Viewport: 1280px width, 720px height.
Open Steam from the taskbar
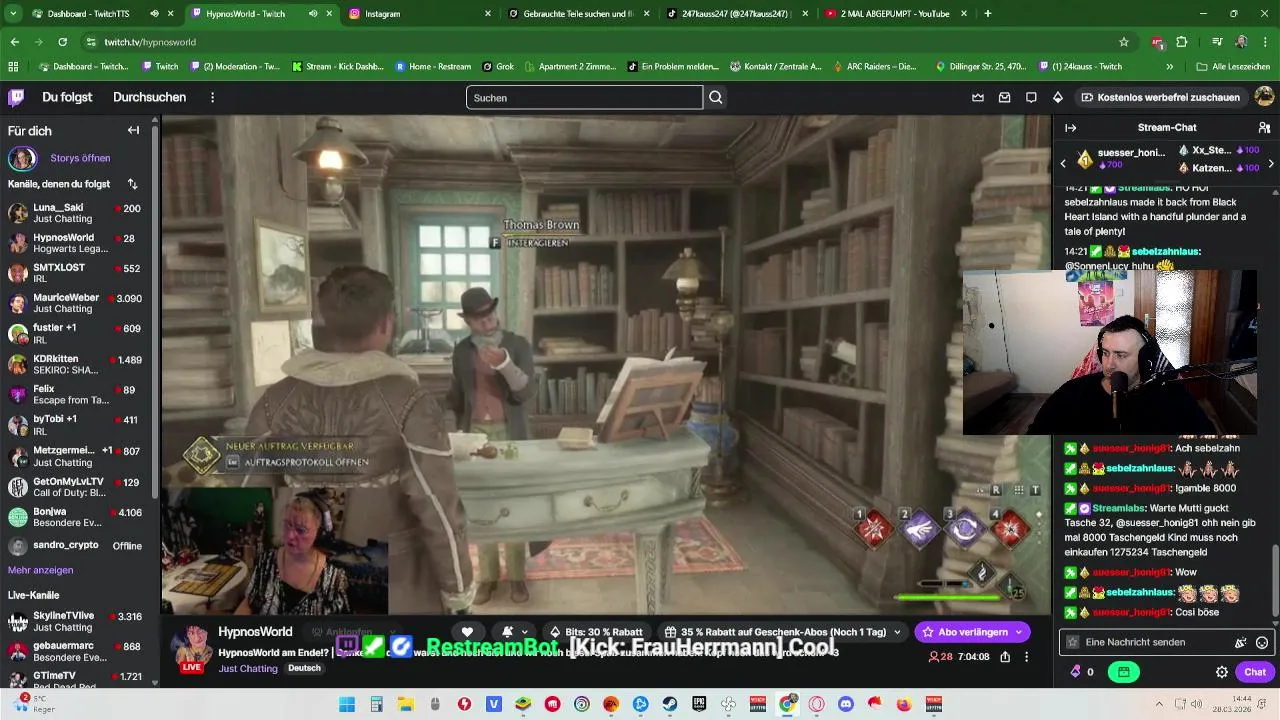tap(670, 704)
